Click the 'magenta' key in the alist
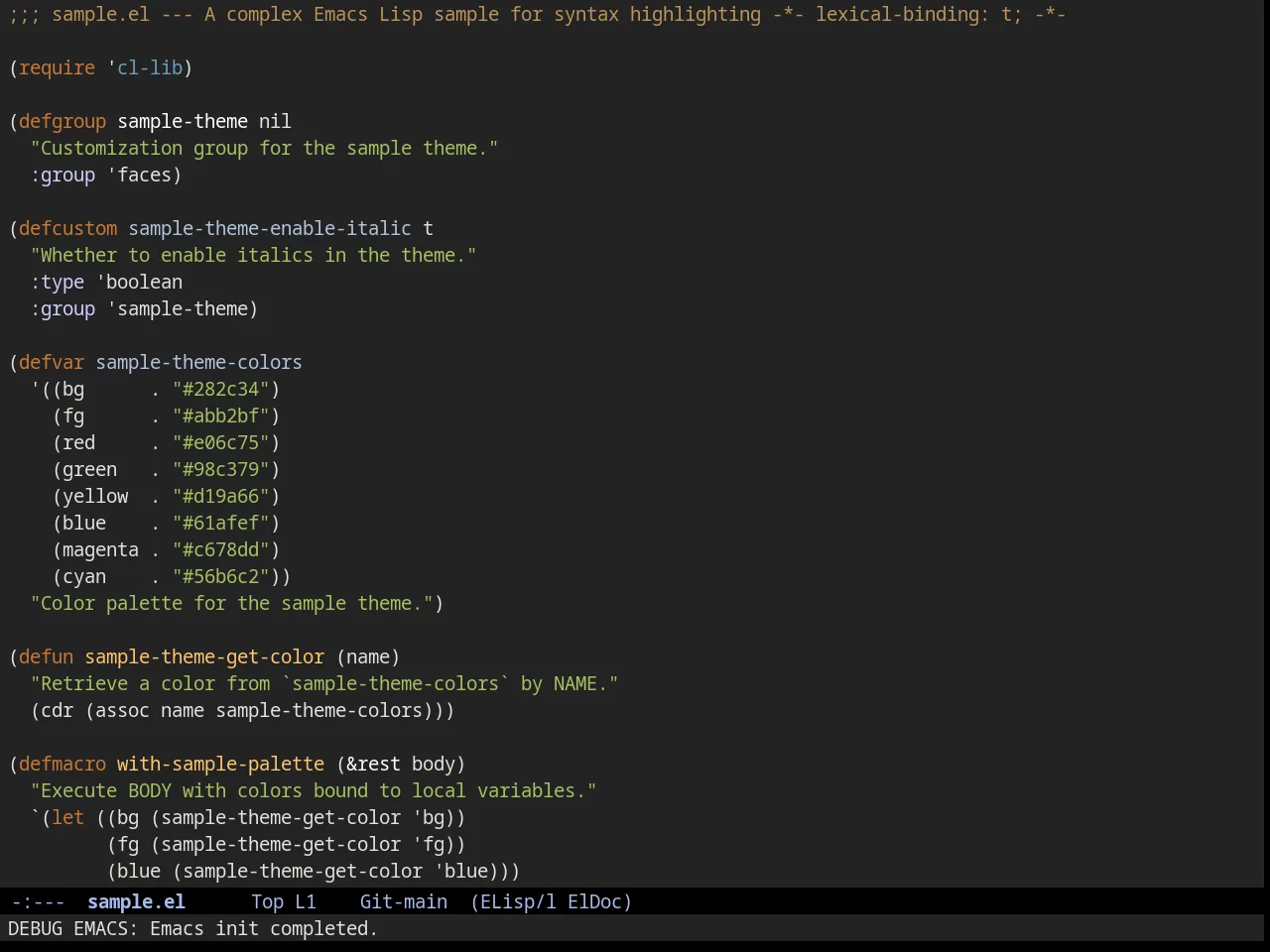The width and height of the screenshot is (1270, 952). tap(100, 549)
